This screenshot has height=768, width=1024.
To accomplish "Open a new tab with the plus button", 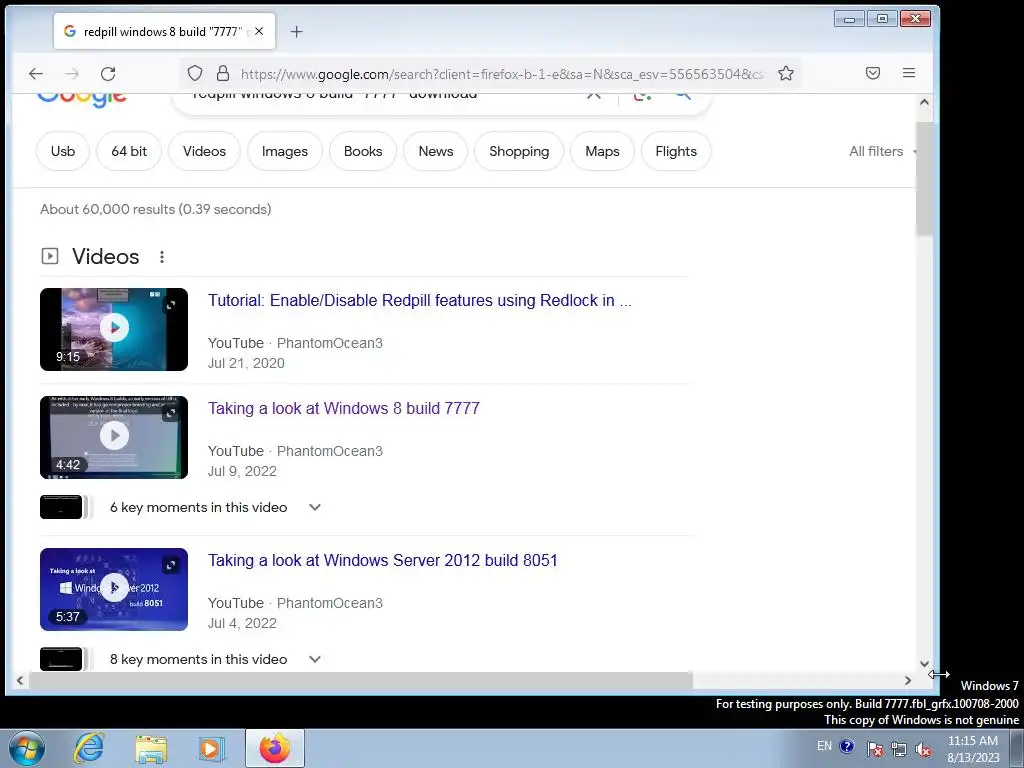I will pyautogui.click(x=296, y=31).
